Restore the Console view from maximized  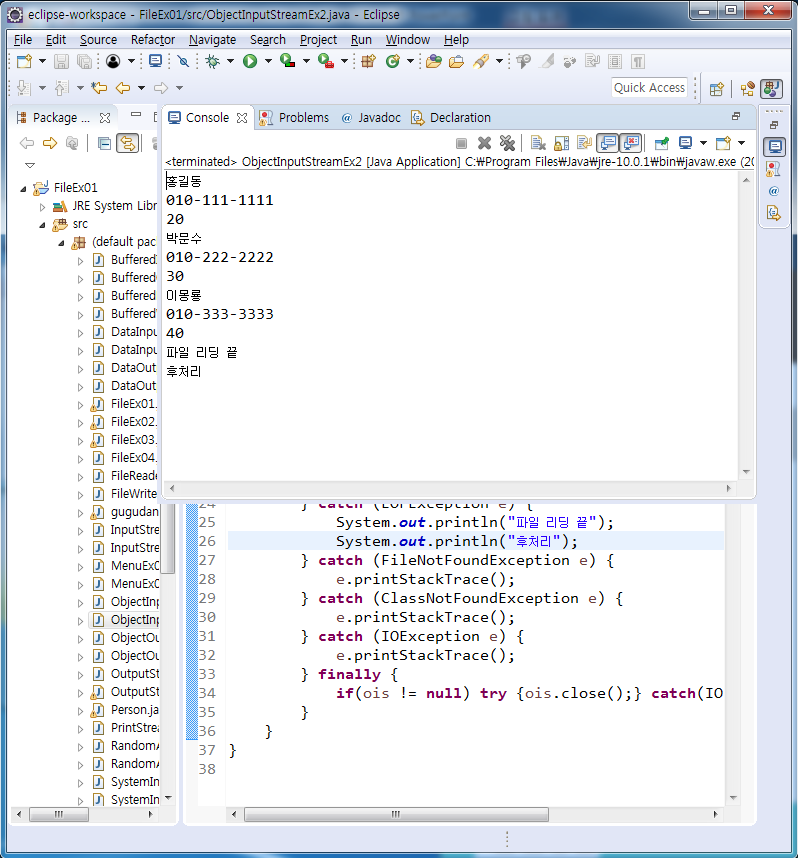[x=736, y=115]
